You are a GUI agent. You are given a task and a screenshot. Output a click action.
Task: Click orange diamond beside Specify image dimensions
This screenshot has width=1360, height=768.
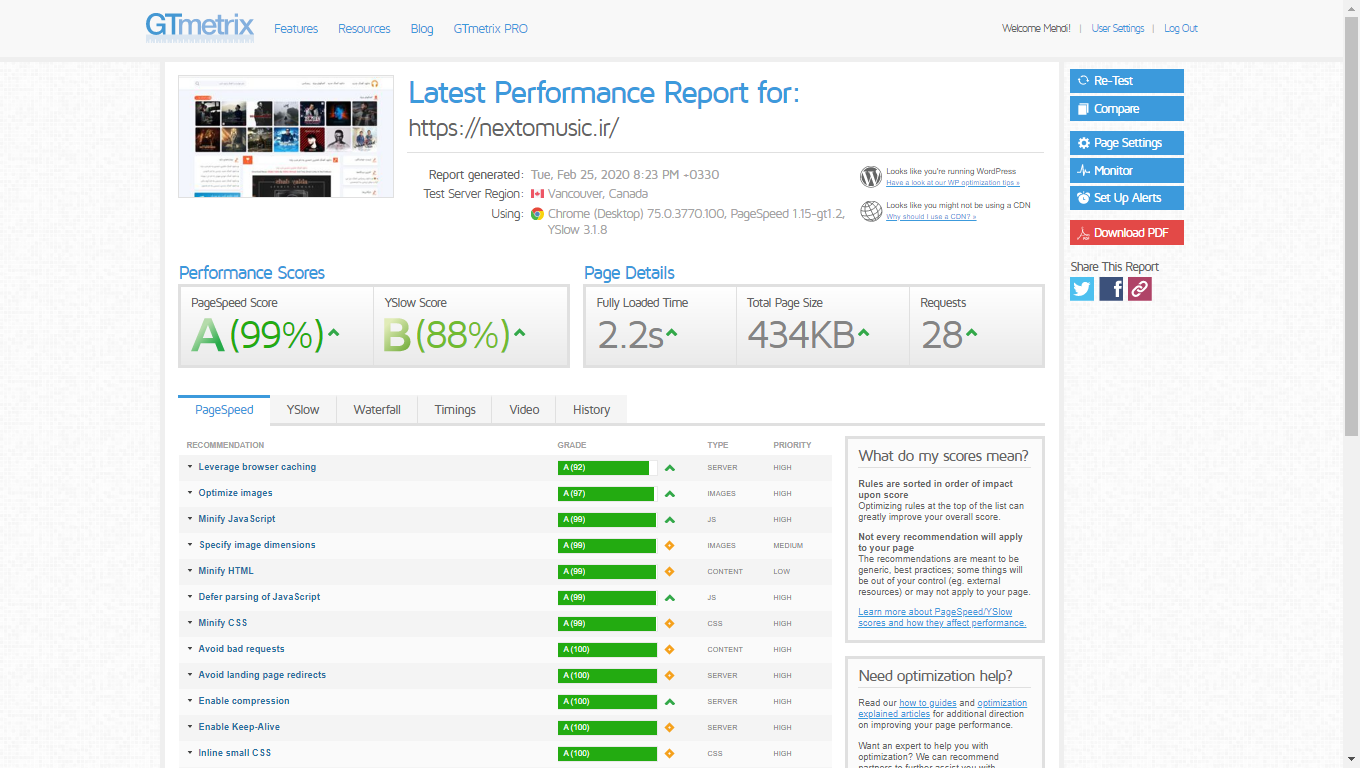pos(670,545)
